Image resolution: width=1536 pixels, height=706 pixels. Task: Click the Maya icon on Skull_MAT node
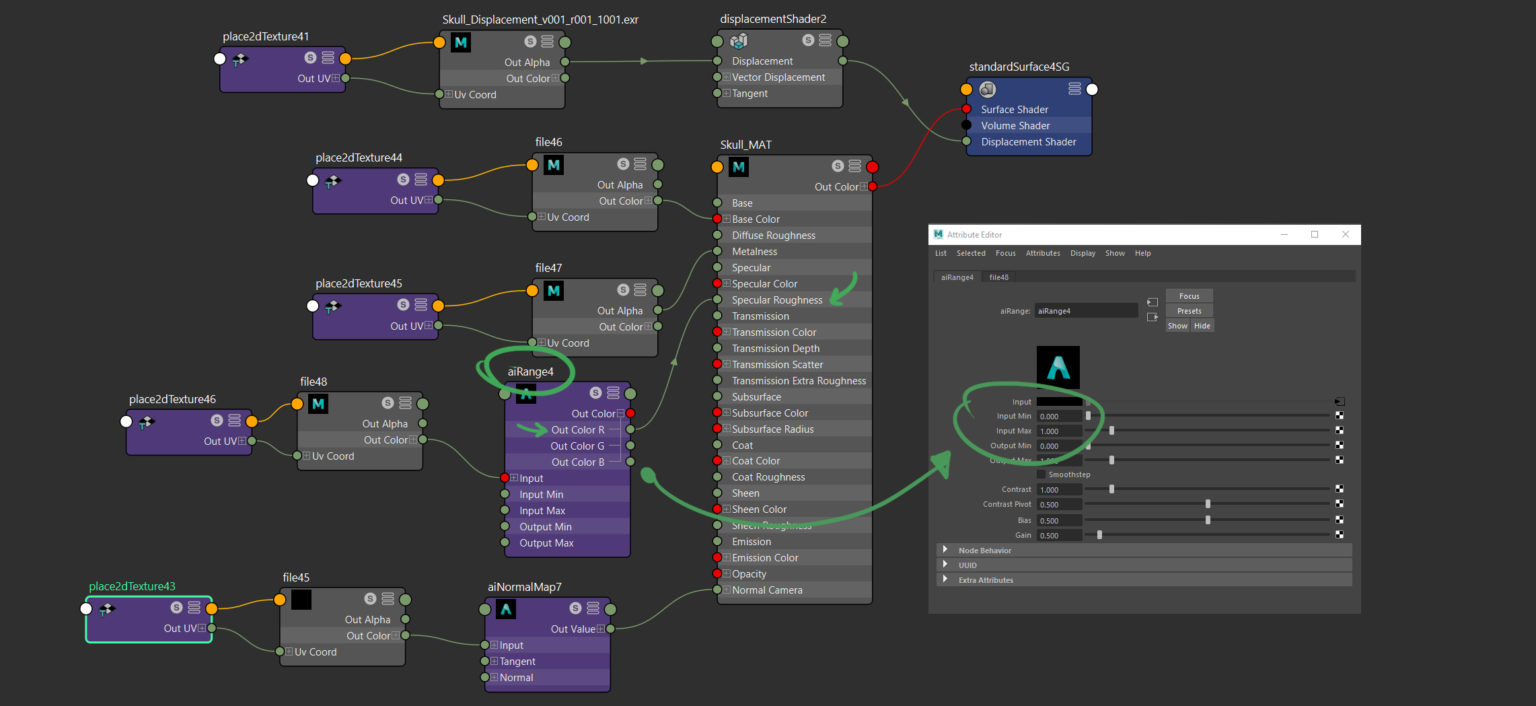[738, 166]
